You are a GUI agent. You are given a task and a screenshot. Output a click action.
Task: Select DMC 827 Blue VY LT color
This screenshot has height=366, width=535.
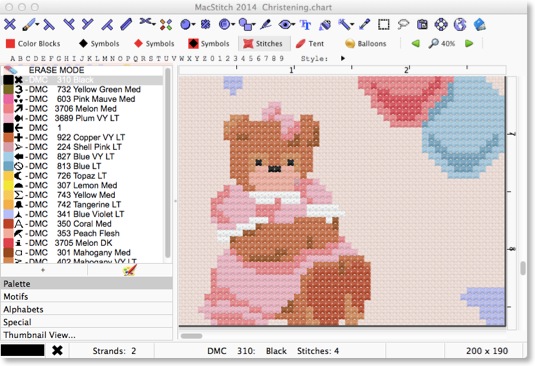(83, 157)
